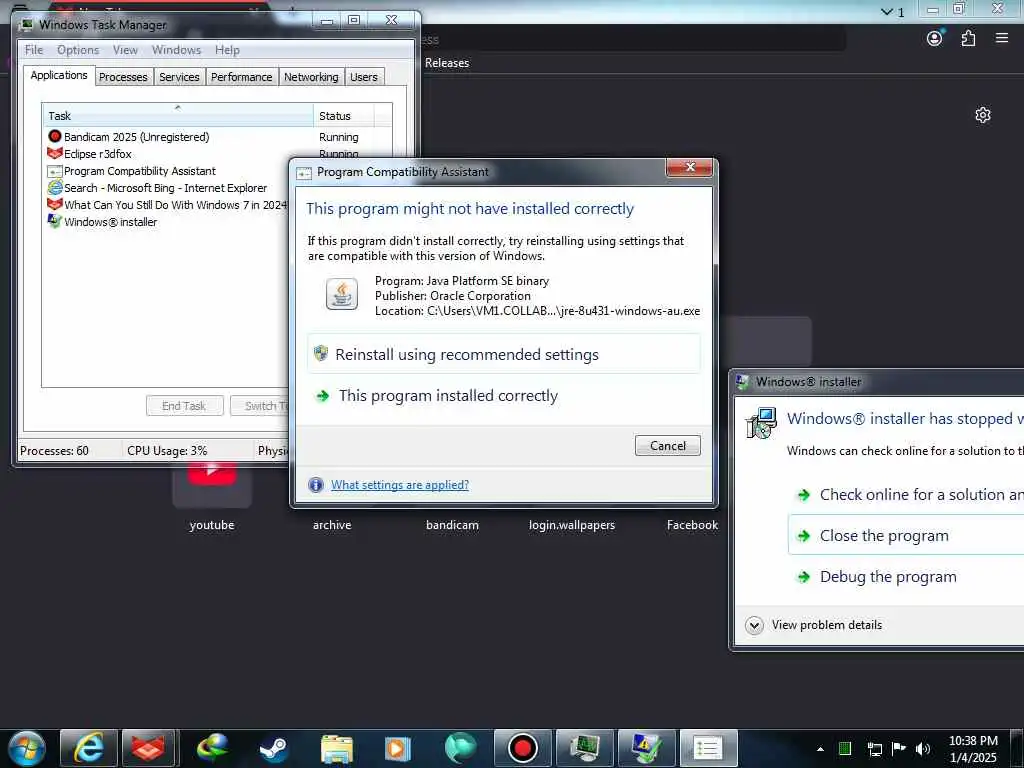The width and height of the screenshot is (1024, 768).
Task: Select Search - Microsoft Bing task row
Action: tap(167, 188)
